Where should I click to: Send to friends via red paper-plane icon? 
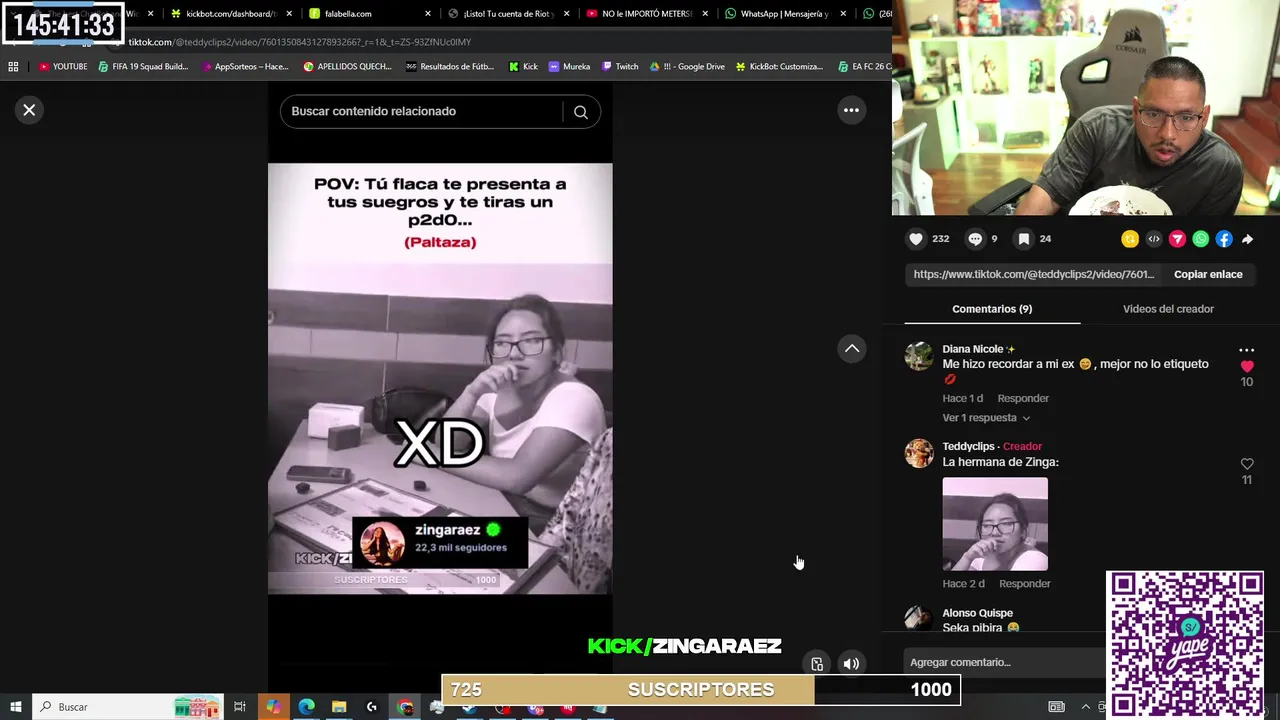click(x=1177, y=239)
